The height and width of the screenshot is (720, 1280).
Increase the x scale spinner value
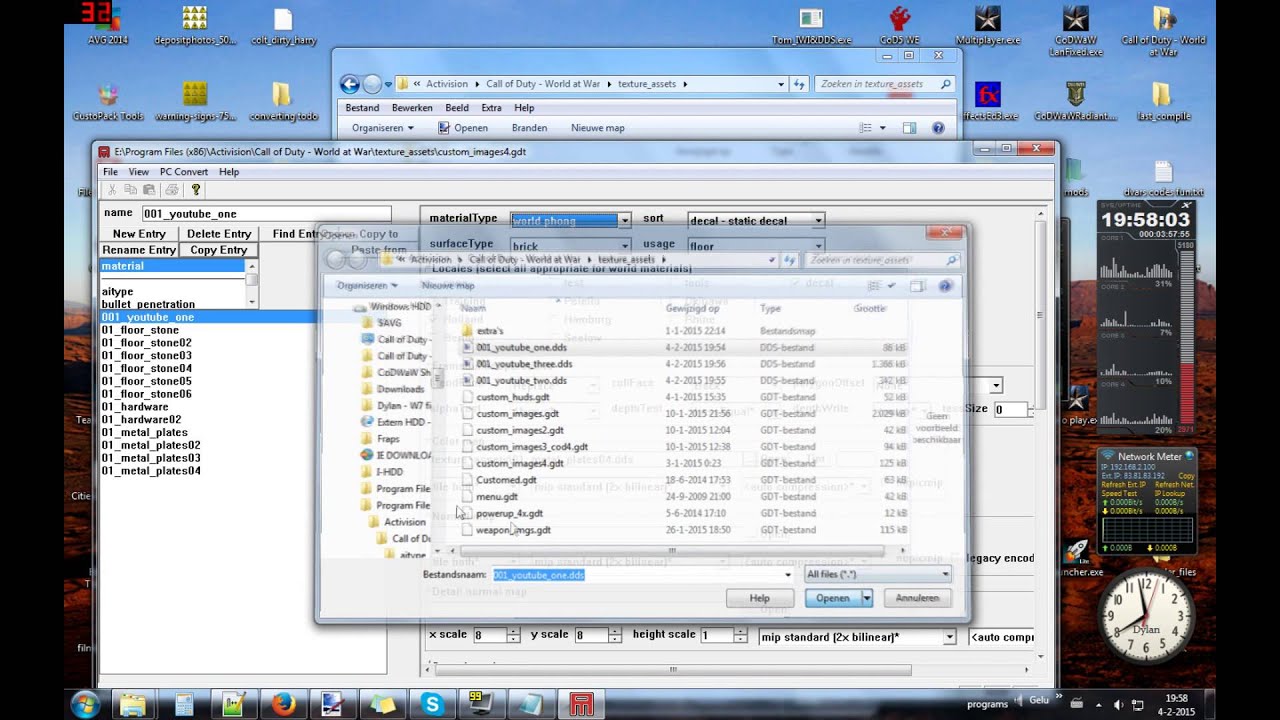click(513, 632)
